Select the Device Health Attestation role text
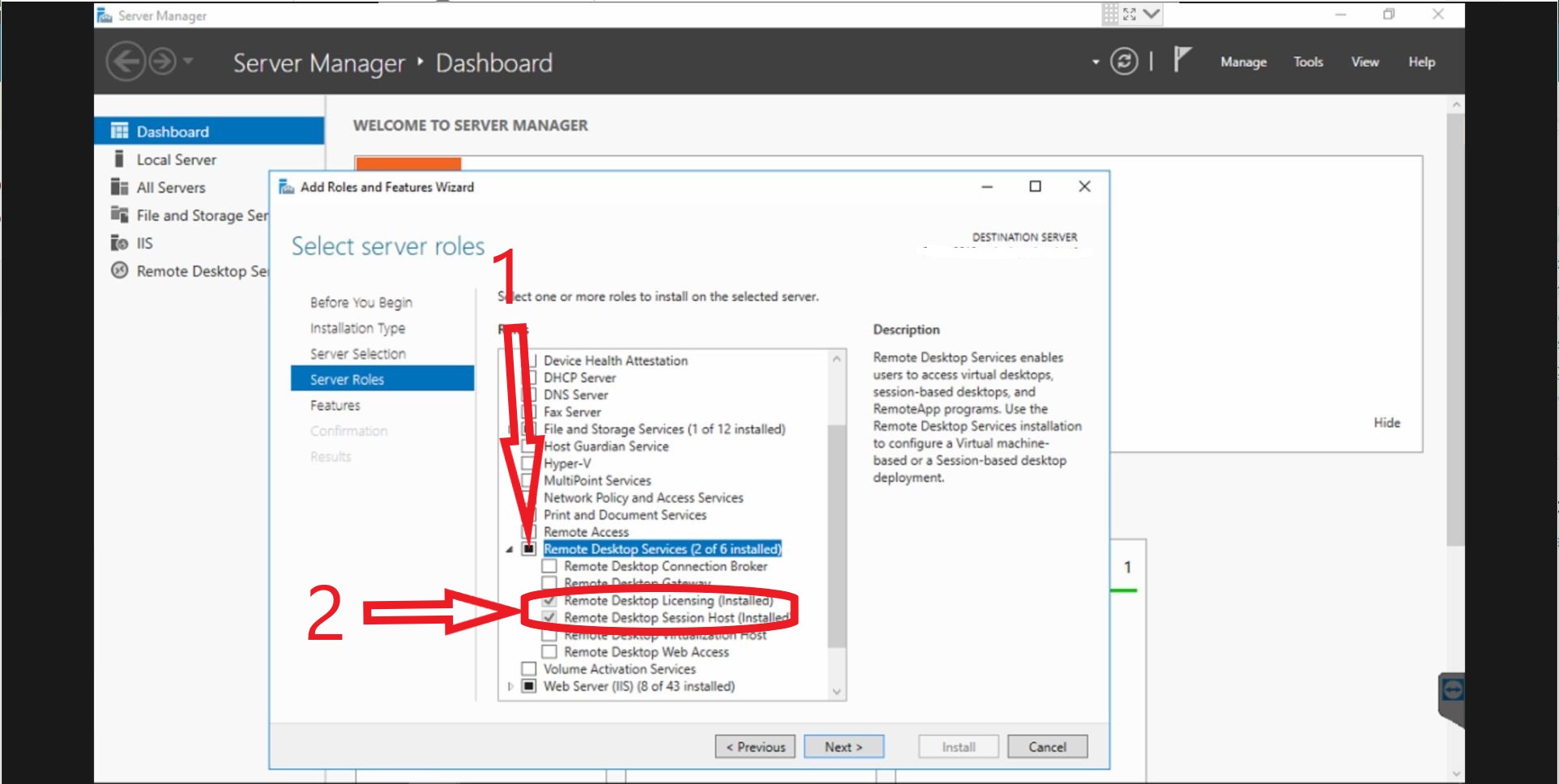 click(x=615, y=360)
